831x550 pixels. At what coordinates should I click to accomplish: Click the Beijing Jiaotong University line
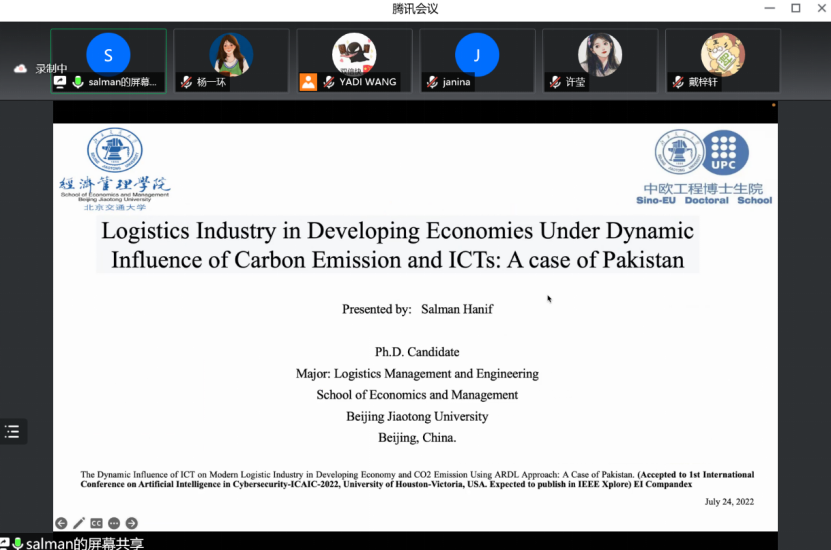point(417,416)
